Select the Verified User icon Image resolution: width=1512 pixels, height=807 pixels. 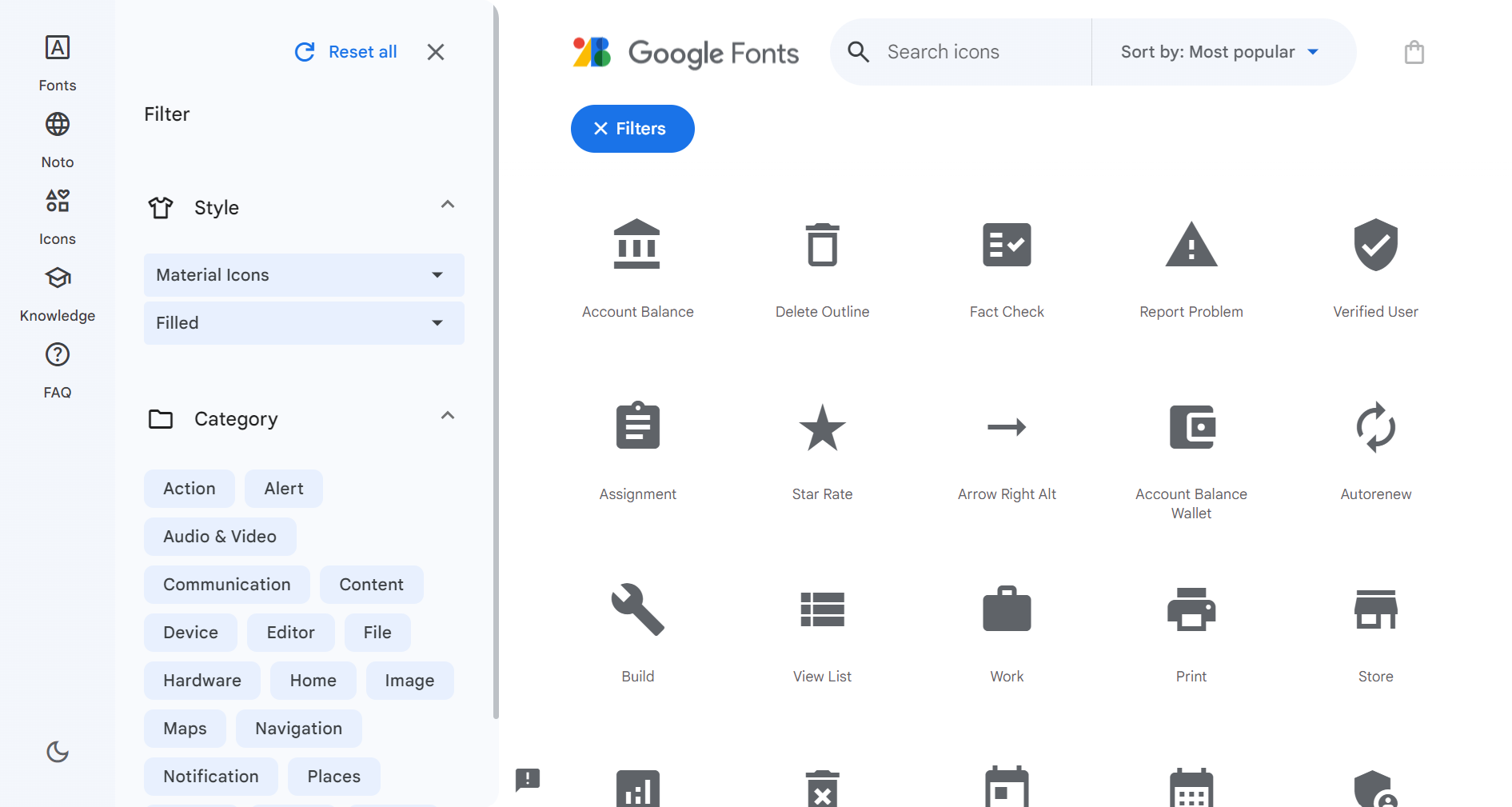pyautogui.click(x=1375, y=245)
